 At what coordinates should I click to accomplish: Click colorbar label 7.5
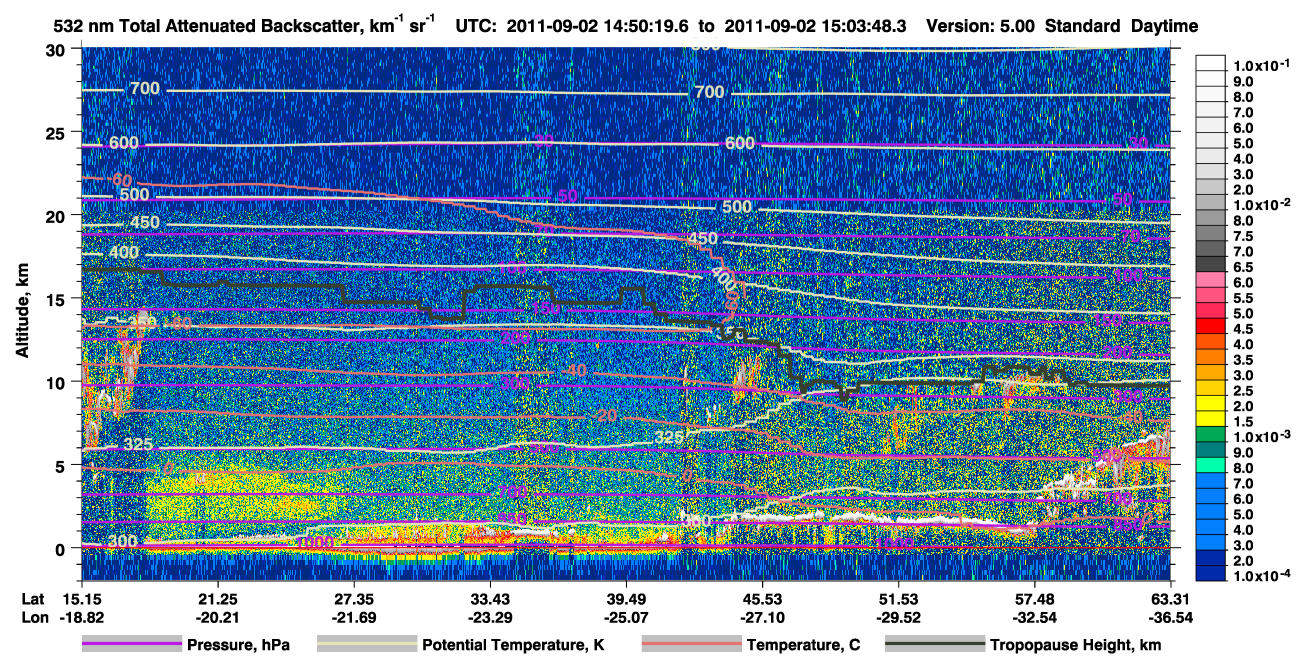[x=1241, y=236]
